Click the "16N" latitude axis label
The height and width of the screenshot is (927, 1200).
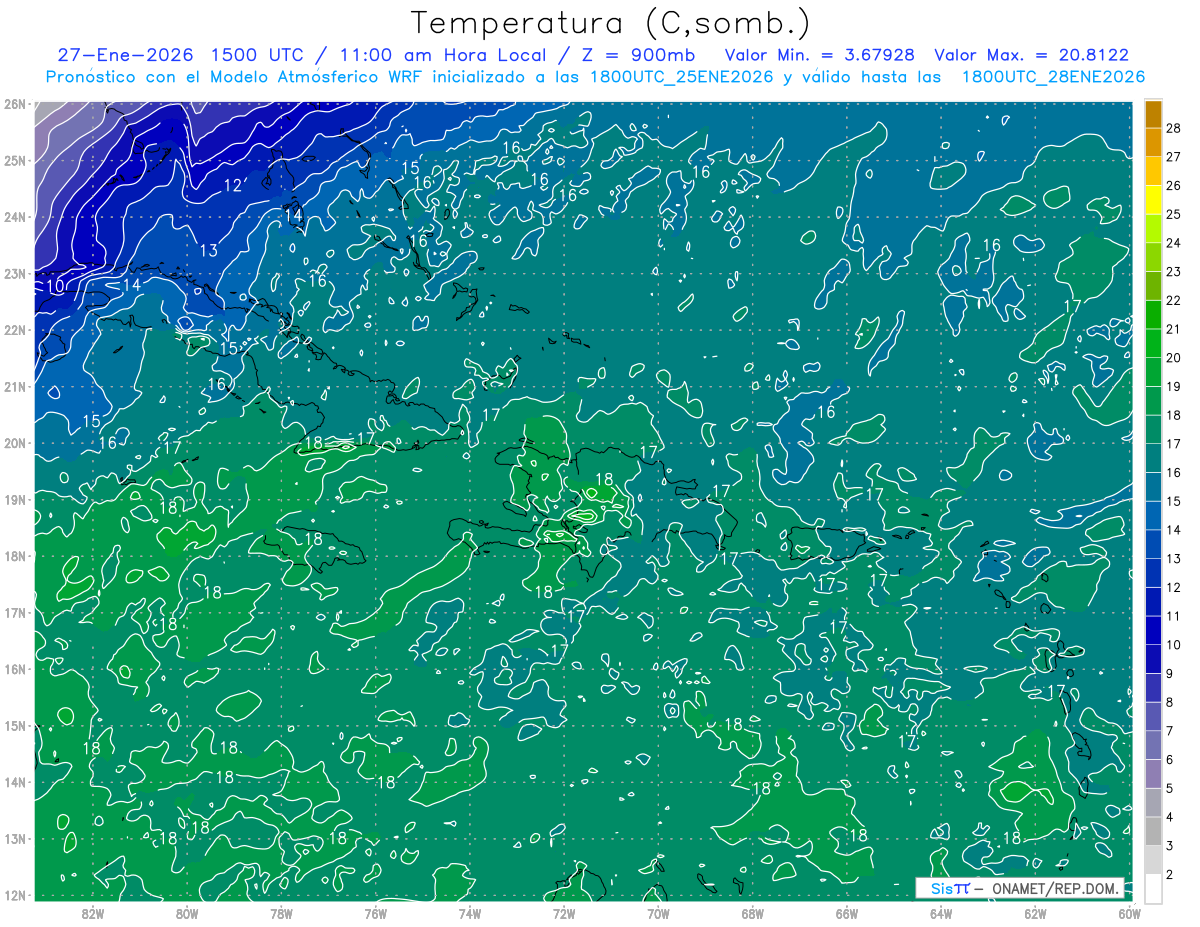click(14, 668)
